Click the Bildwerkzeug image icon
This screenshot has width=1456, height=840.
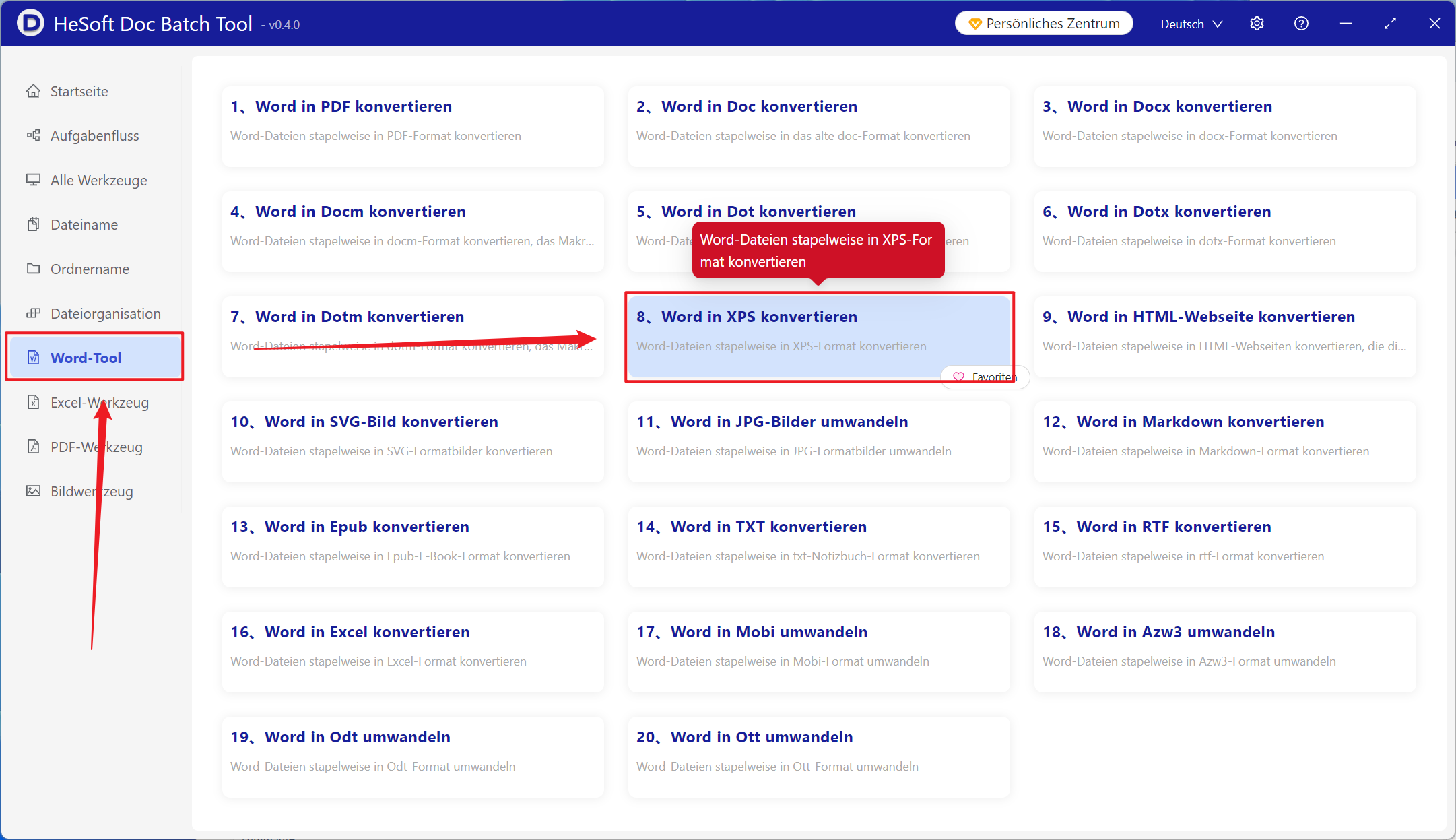[x=33, y=491]
